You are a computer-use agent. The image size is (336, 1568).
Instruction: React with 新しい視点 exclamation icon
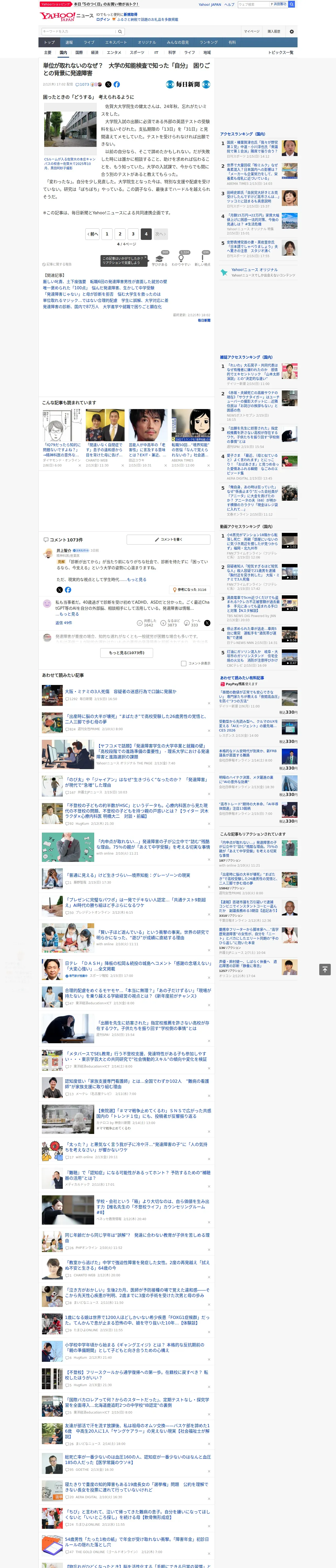point(203,258)
